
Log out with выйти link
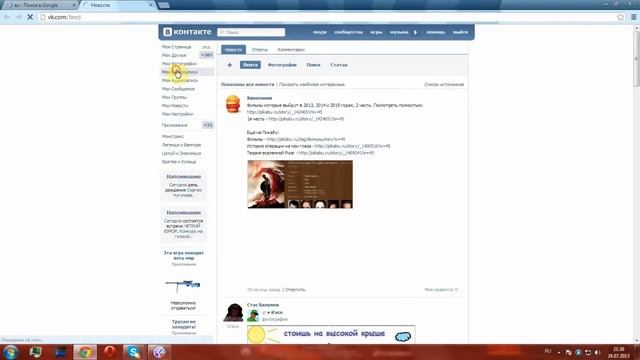(x=460, y=32)
